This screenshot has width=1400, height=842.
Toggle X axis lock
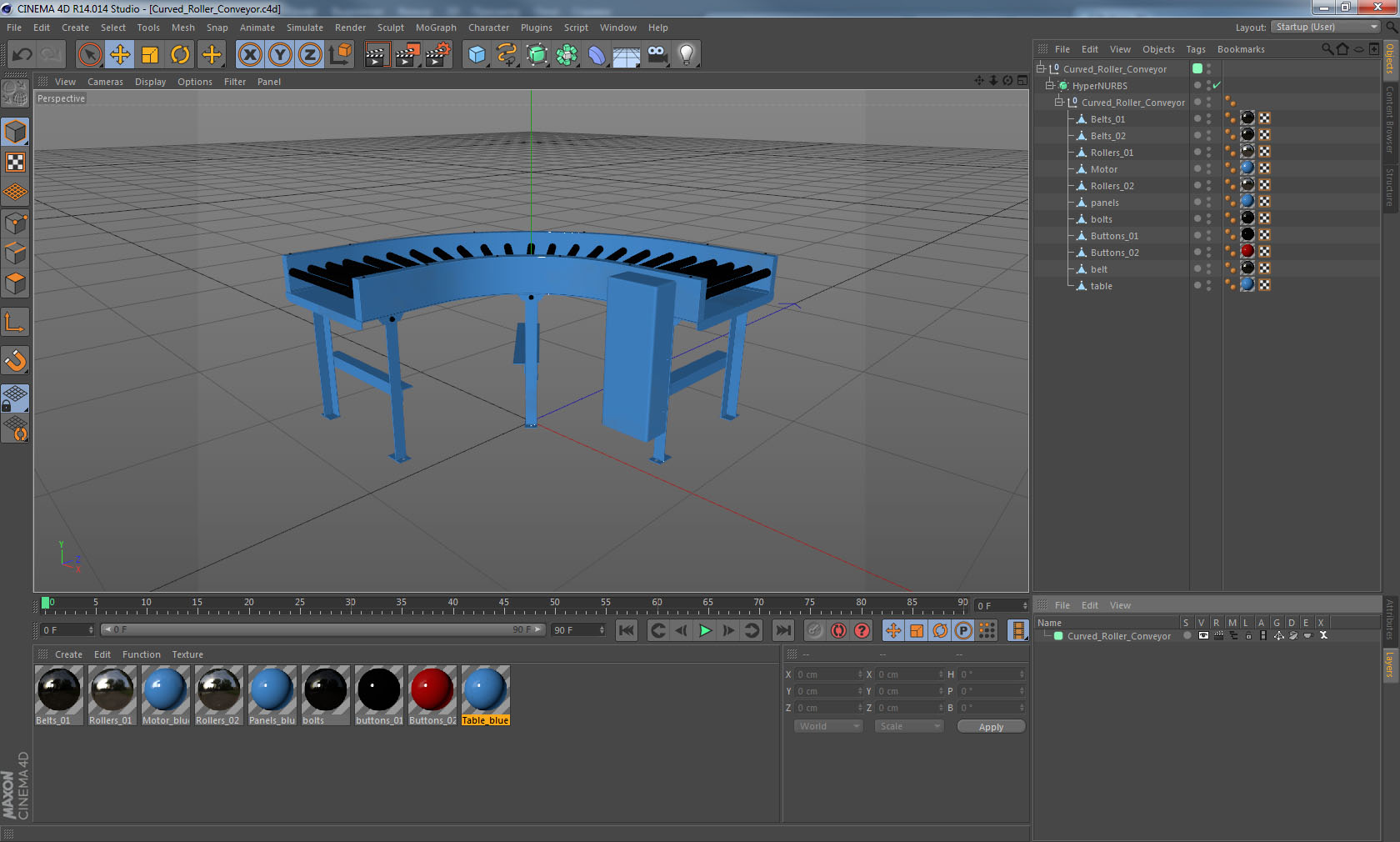tap(250, 55)
